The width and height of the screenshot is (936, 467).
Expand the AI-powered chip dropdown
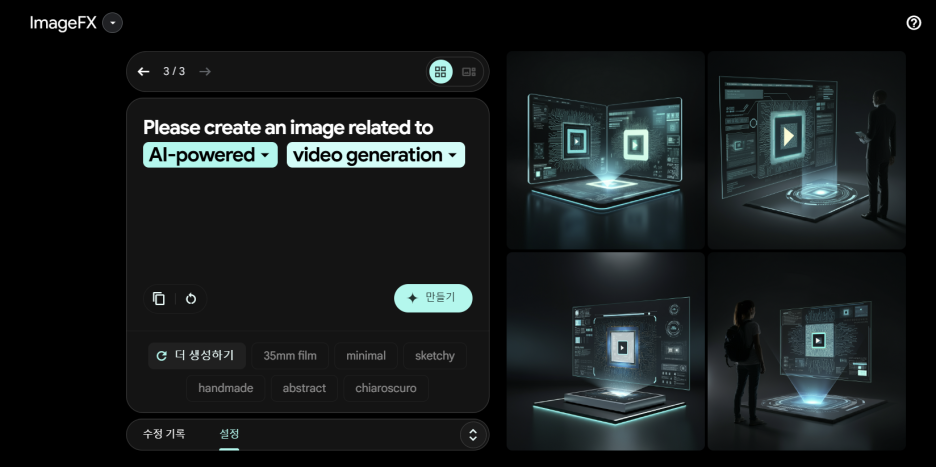(x=265, y=155)
